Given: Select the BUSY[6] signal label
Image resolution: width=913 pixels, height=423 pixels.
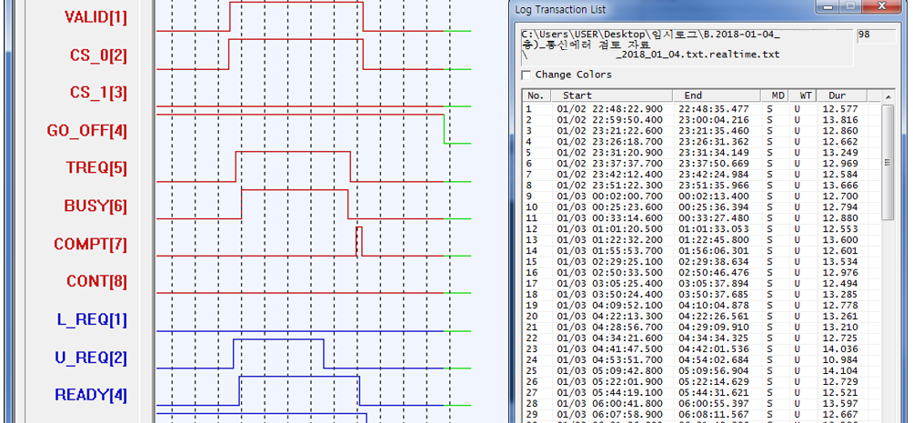Looking at the screenshot, I should point(95,206).
